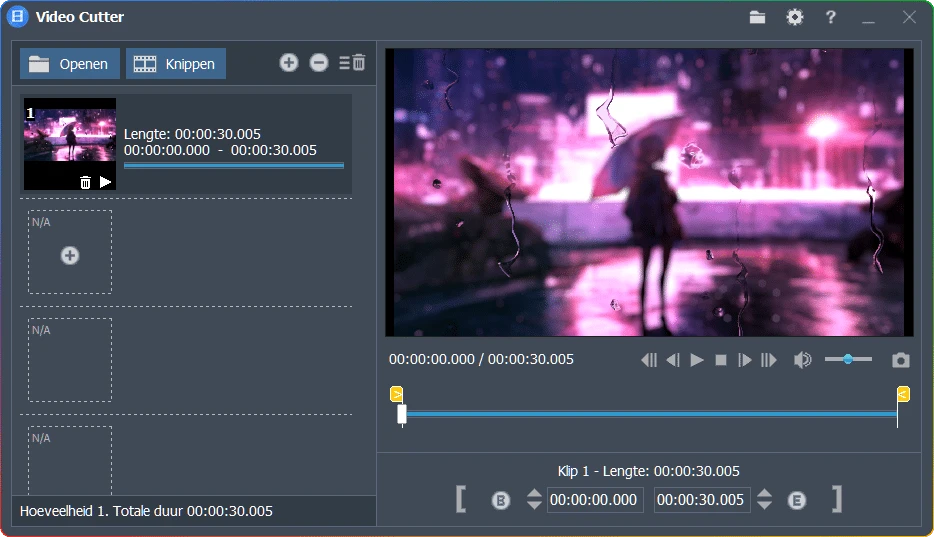
Task: Jump to next keyframe button
Action: [769, 360]
